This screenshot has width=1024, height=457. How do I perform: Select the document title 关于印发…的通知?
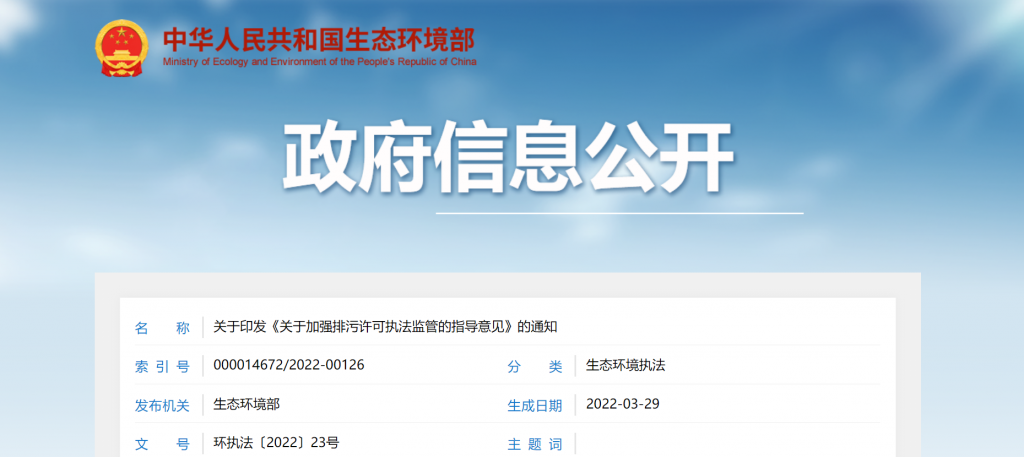coord(385,327)
